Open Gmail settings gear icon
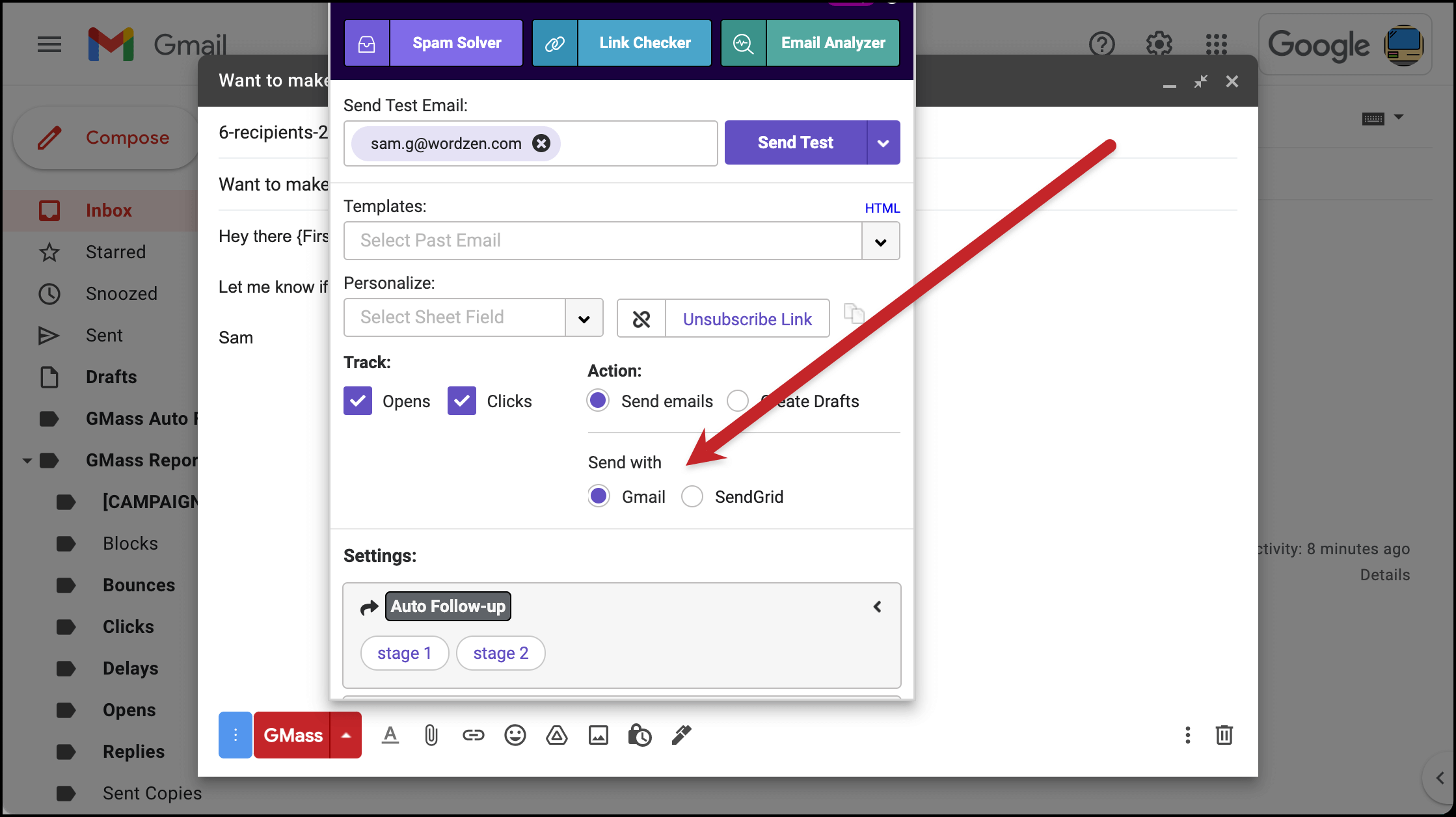1456x817 pixels. point(1159,44)
